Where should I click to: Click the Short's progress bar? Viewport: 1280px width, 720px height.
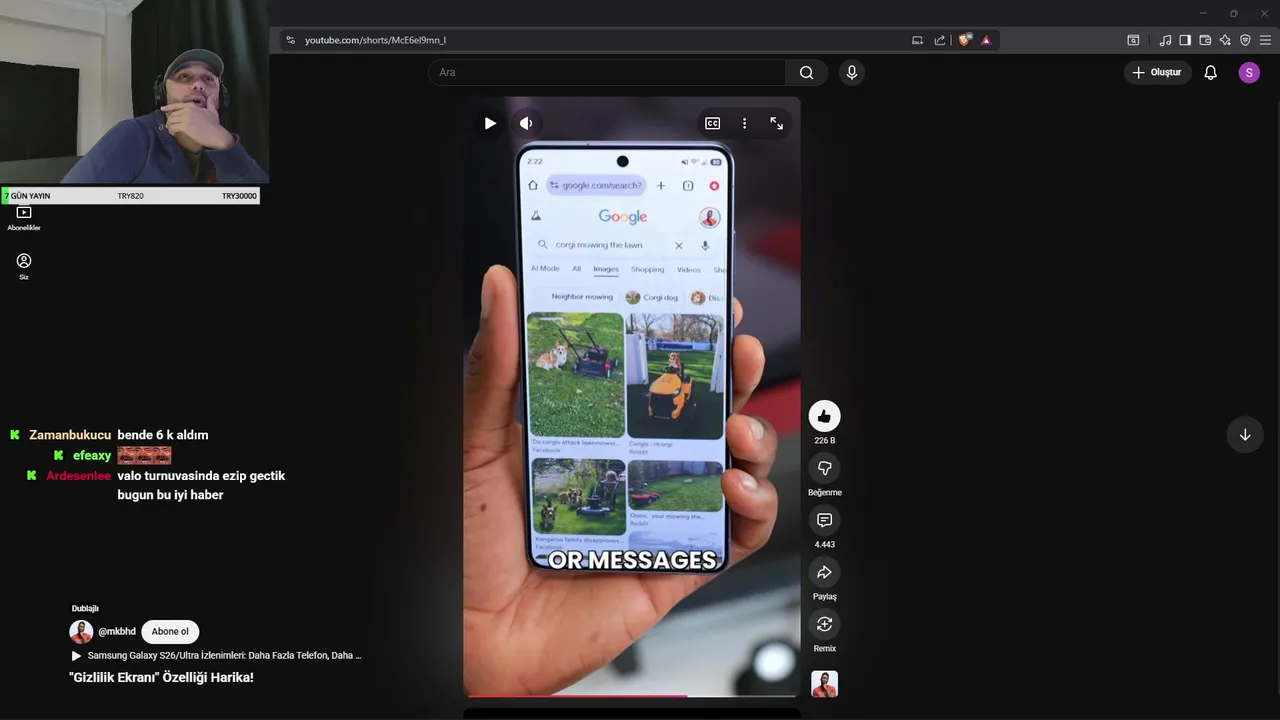coord(631,695)
